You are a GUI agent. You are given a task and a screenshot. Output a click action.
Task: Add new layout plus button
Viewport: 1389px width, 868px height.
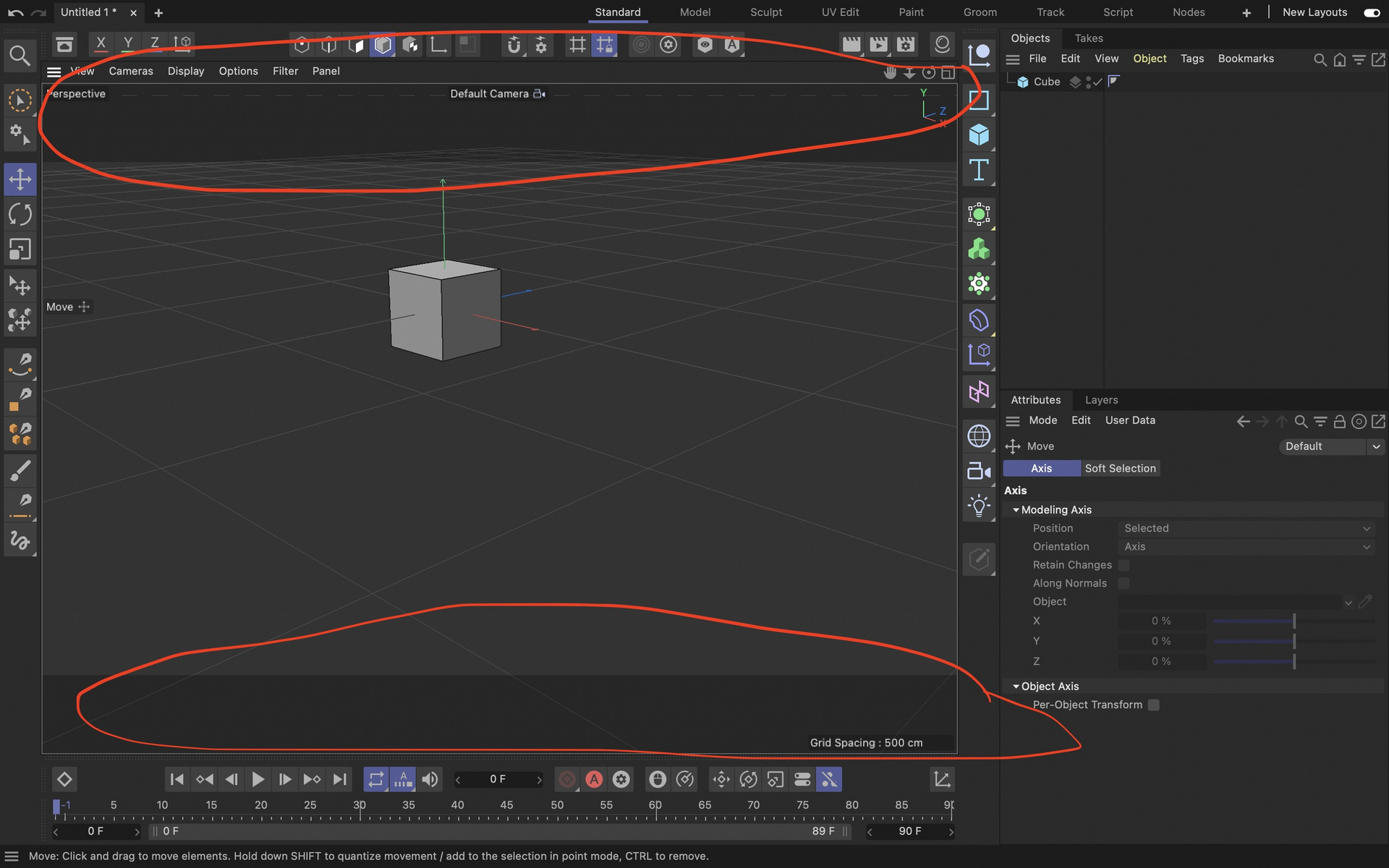(x=1246, y=12)
